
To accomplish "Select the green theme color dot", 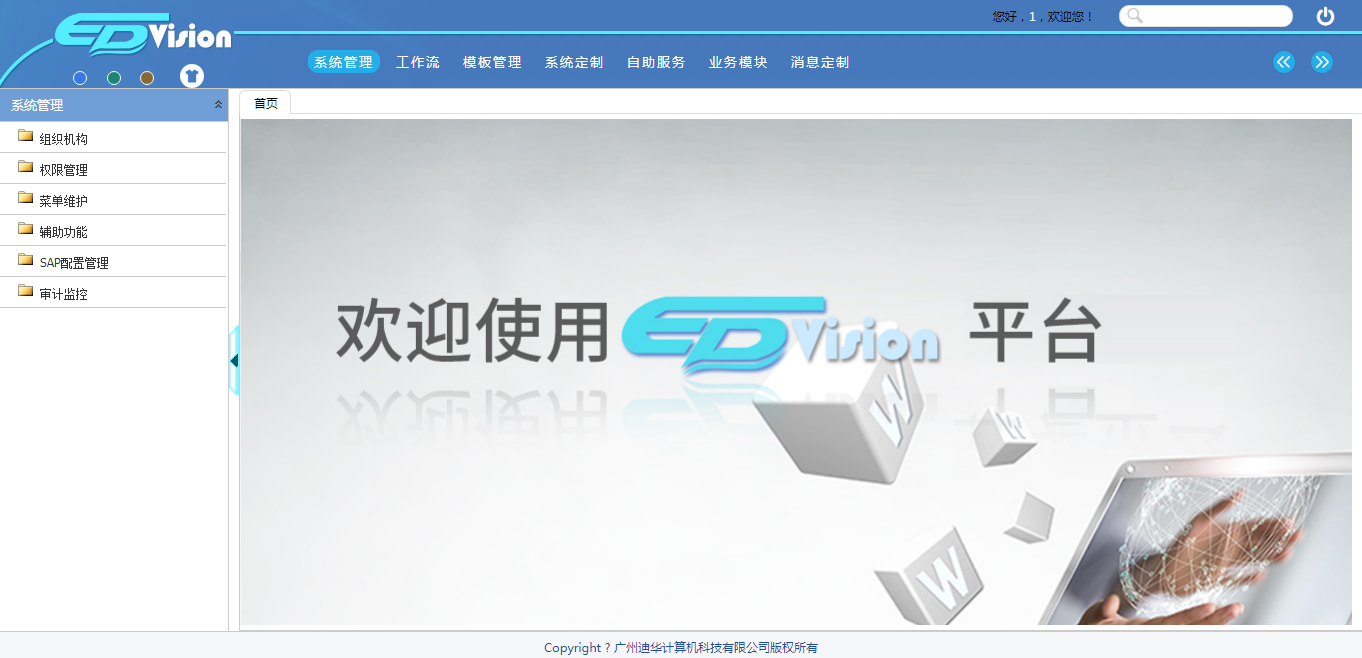I will coord(114,78).
